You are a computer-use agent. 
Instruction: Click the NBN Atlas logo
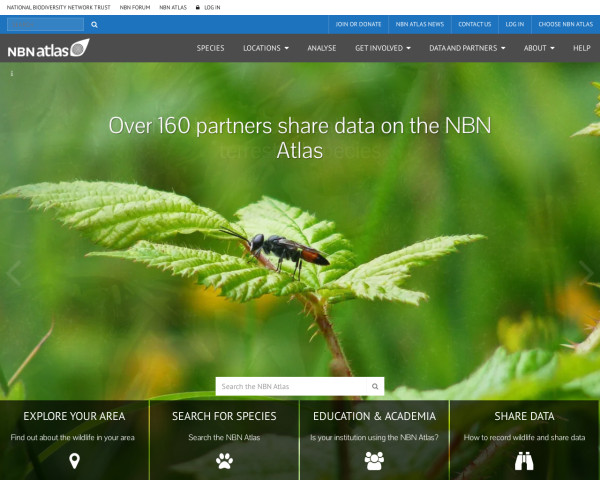click(47, 48)
